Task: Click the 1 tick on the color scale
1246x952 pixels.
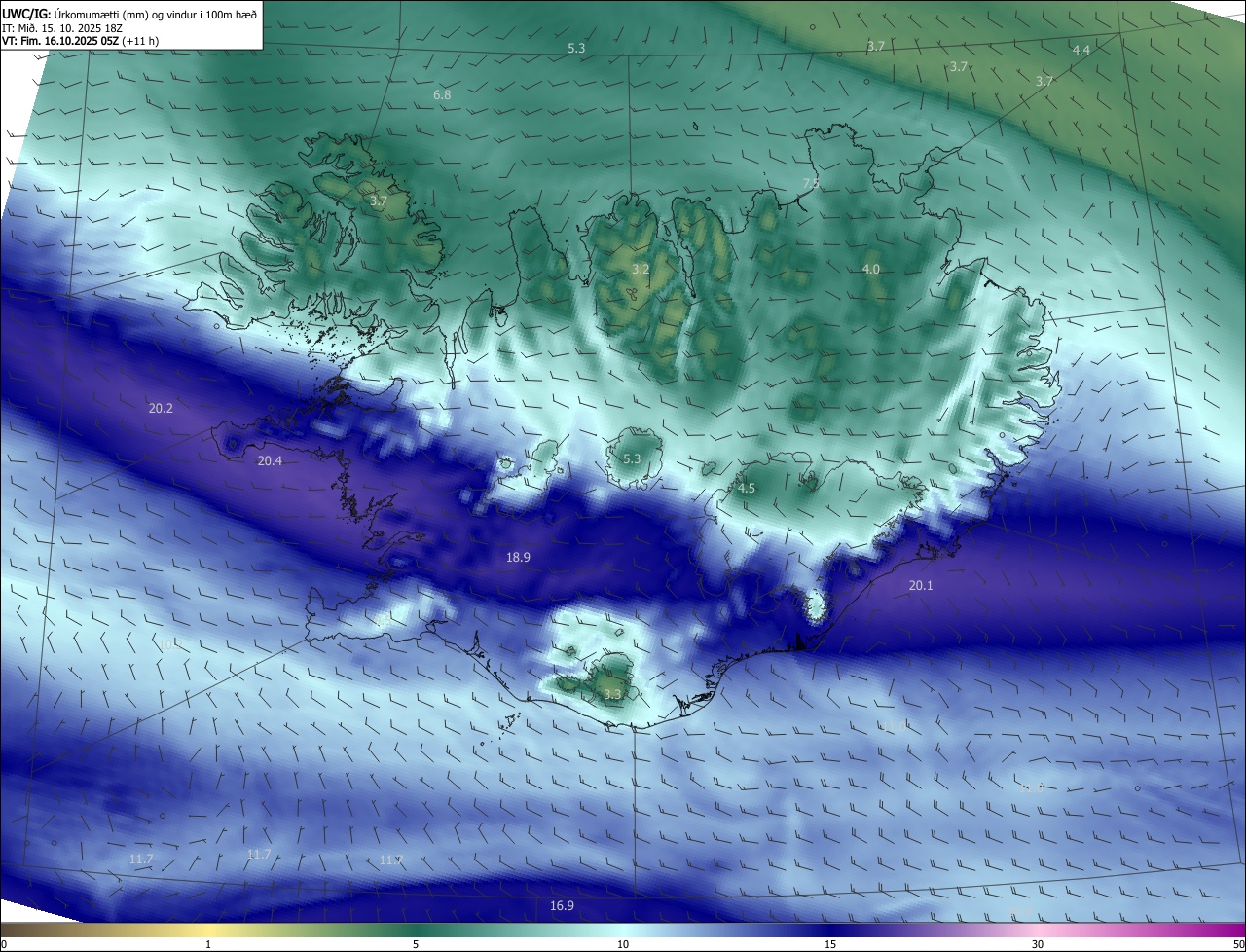Action: pos(208,945)
